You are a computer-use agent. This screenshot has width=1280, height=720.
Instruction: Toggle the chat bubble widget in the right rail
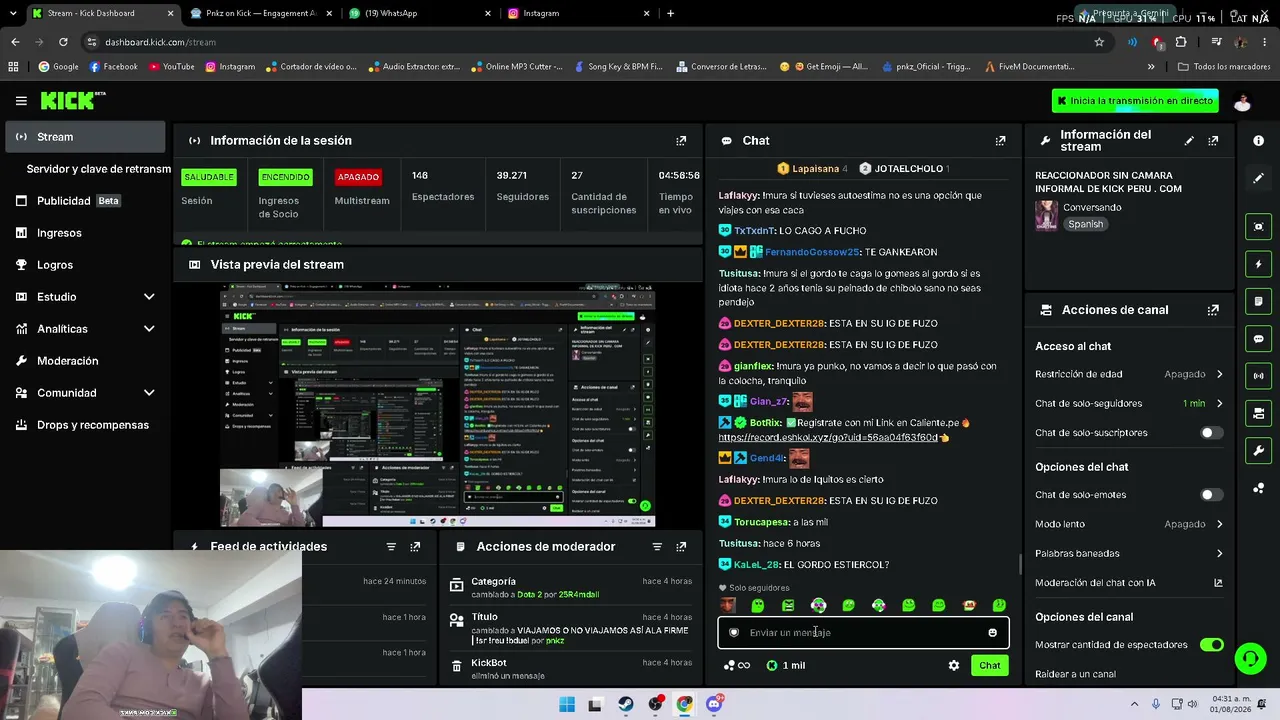pos(1258,339)
